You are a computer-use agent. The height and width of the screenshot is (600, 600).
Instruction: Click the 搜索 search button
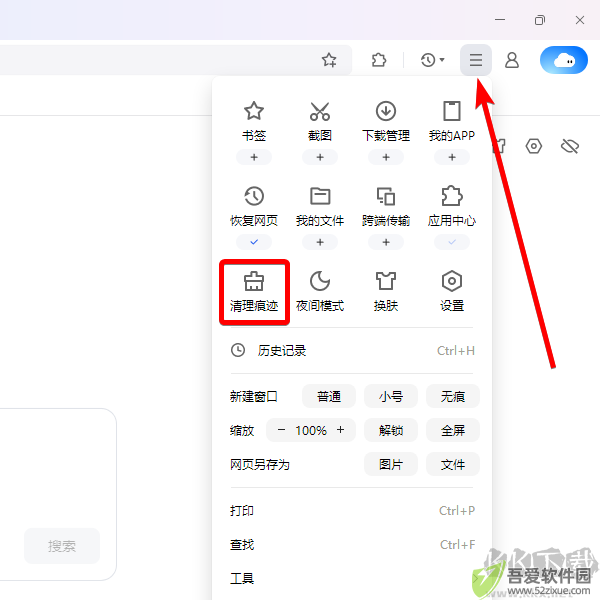(x=62, y=546)
